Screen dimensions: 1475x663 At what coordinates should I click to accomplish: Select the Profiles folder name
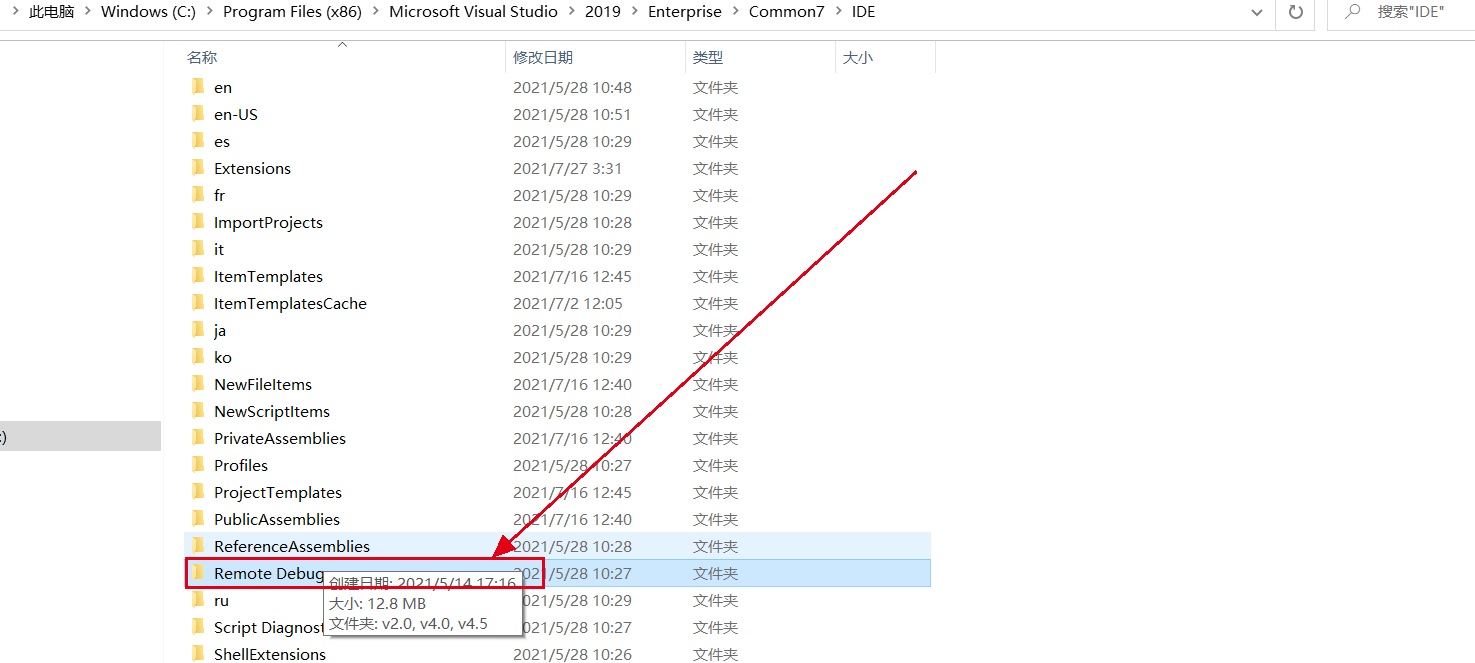point(241,465)
